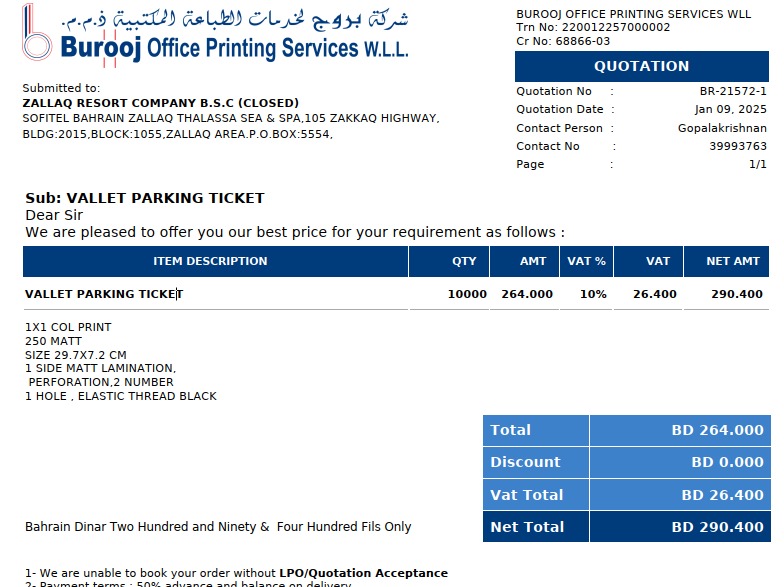Viewport: 784px width, 587px height.
Task: Click the Vat Total value BD 26.400
Action: [722, 495]
